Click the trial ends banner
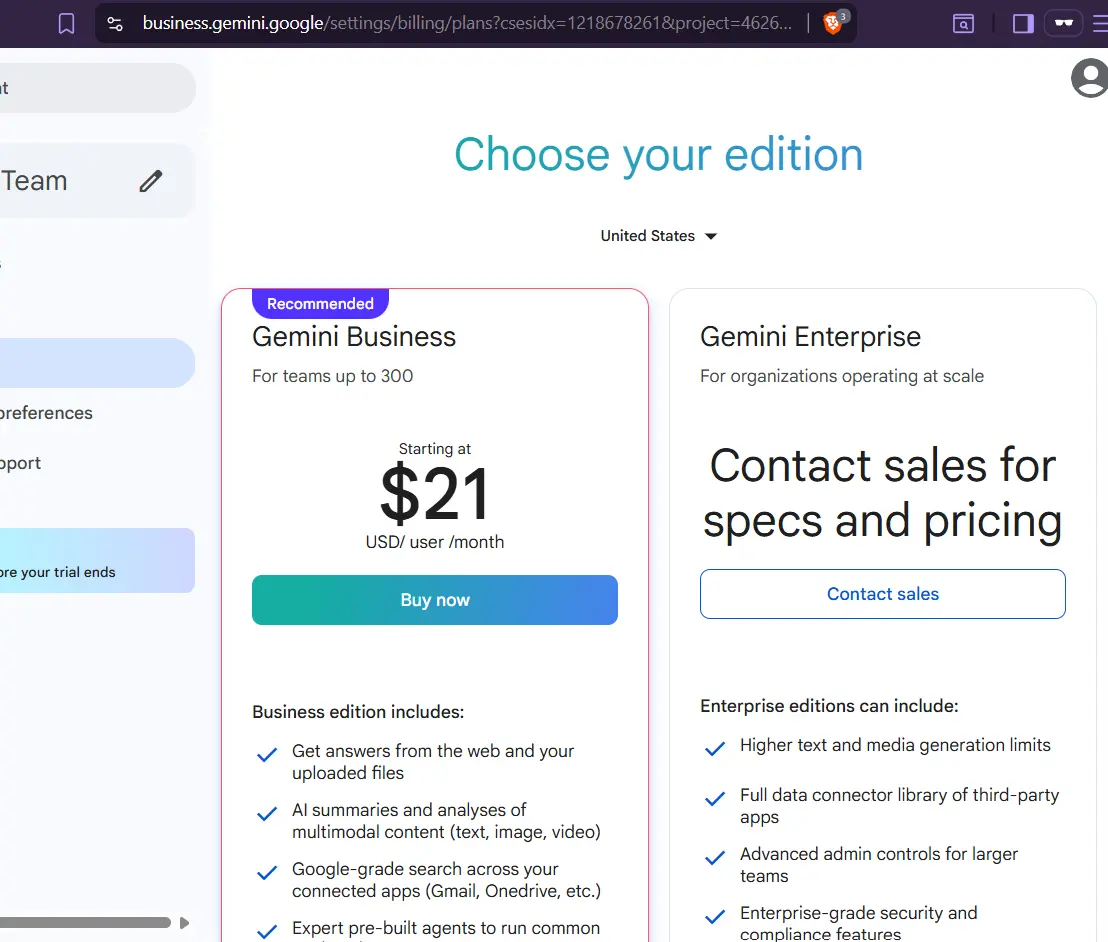 point(97,560)
